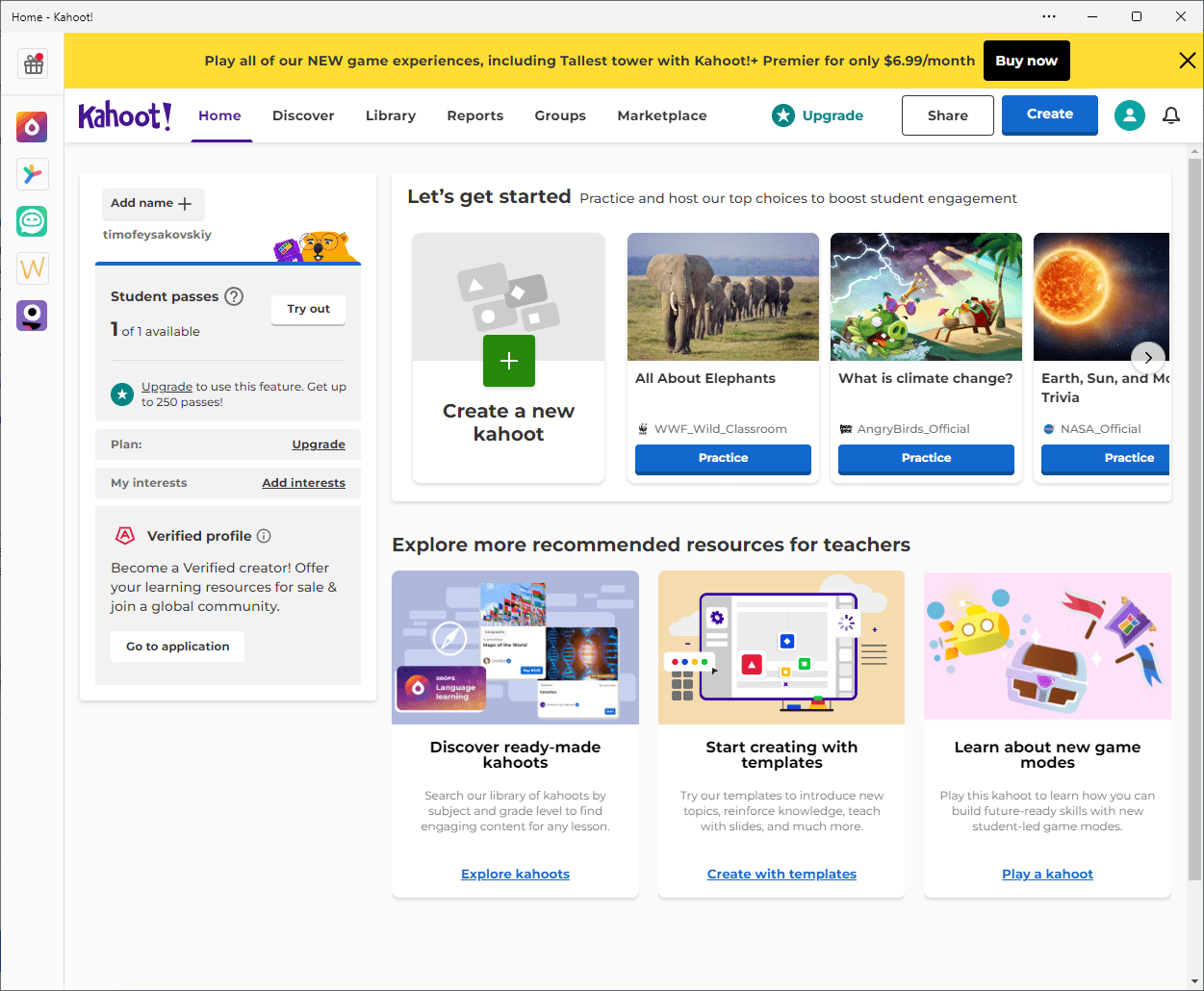Open the purple one-eyed monster app icon

point(32,316)
